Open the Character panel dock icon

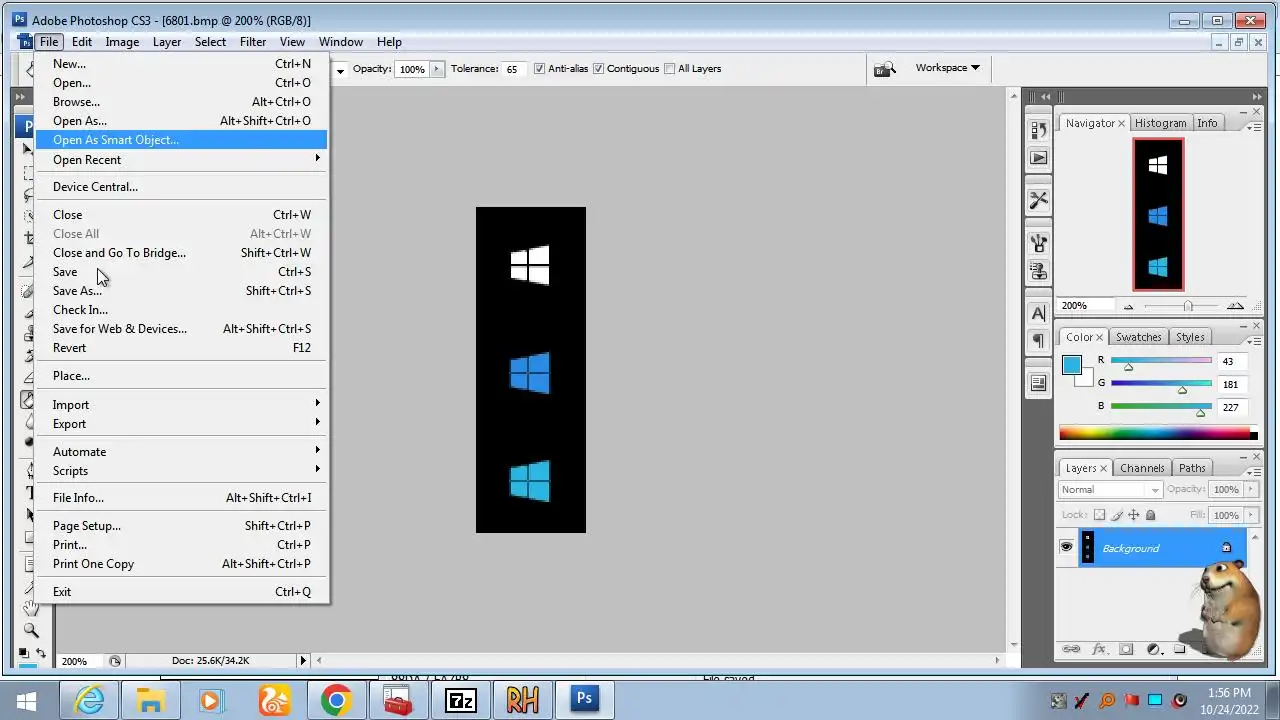[1039, 313]
